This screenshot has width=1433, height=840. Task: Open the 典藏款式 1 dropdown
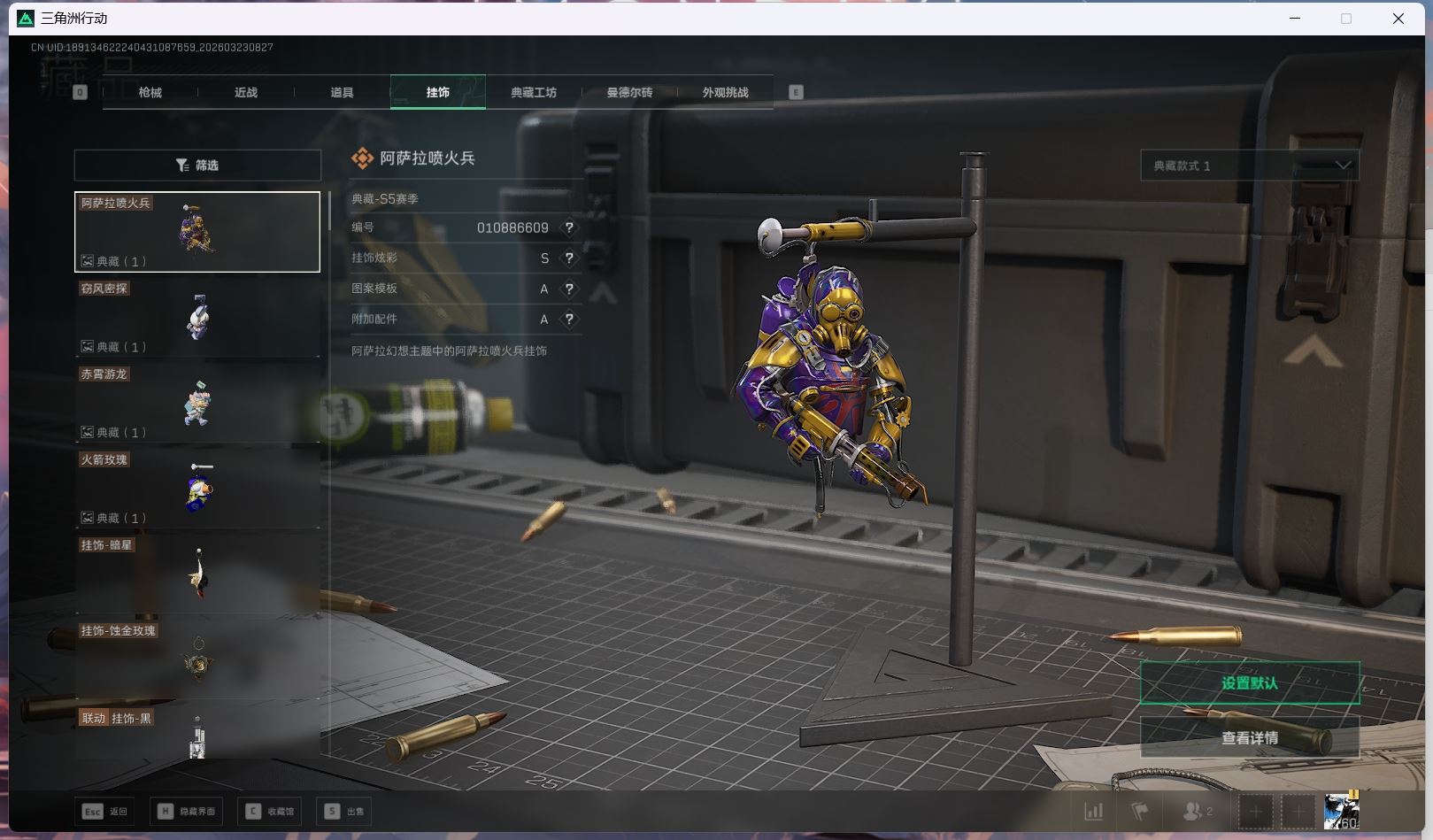[1249, 166]
